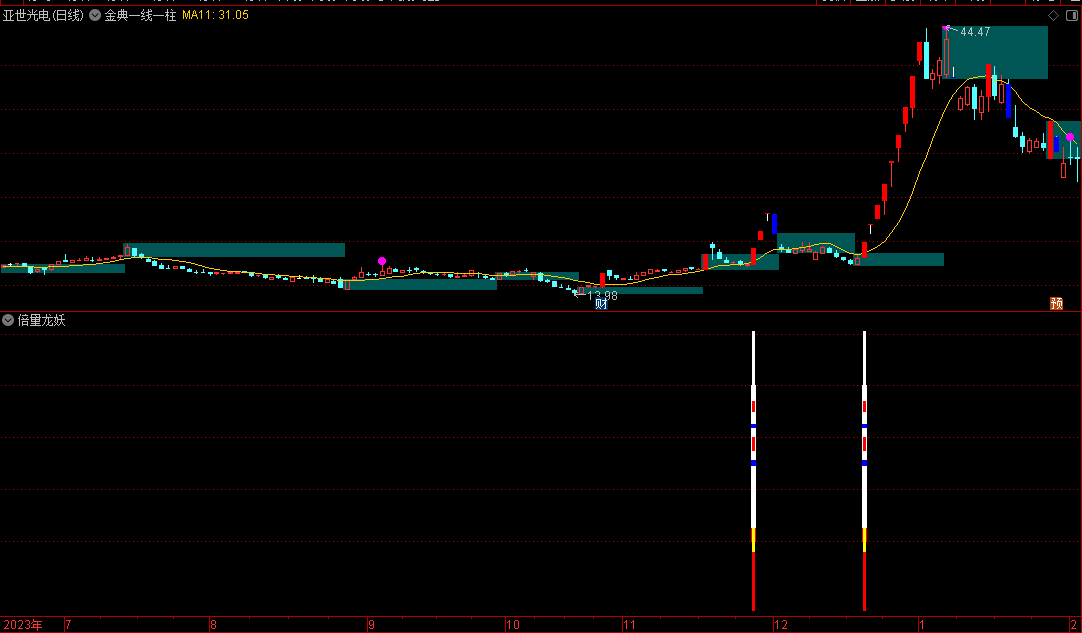1082x633 pixels.
Task: Click the month 7 marker on time axis
Action: point(68,625)
